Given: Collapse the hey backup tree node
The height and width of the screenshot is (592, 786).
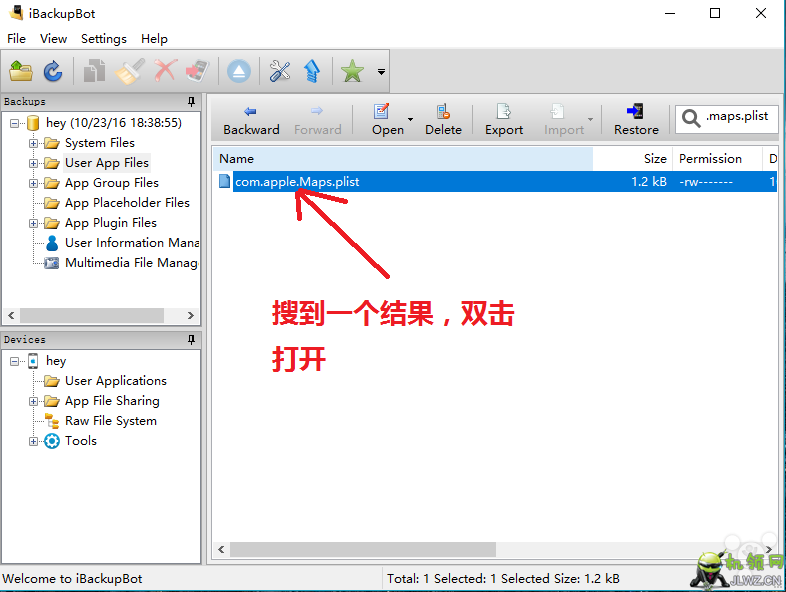Looking at the screenshot, I should point(15,123).
